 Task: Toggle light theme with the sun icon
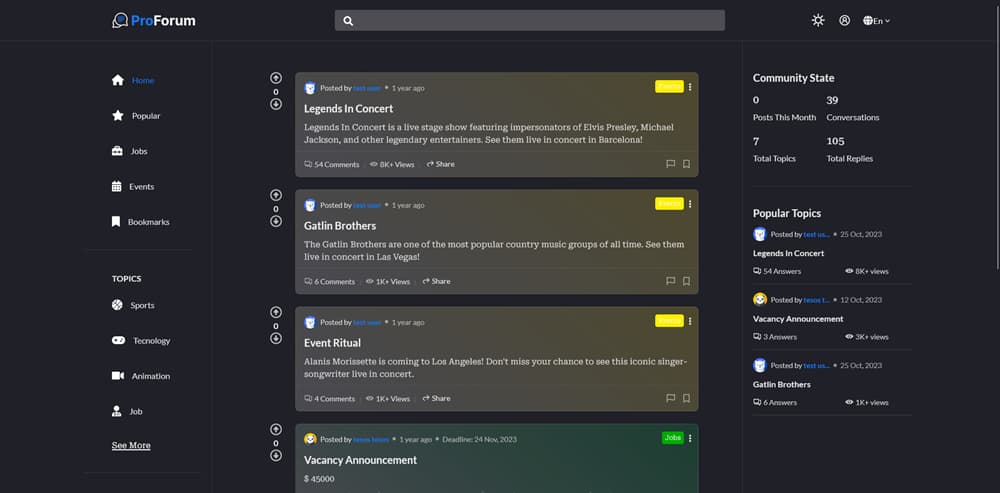(818, 20)
